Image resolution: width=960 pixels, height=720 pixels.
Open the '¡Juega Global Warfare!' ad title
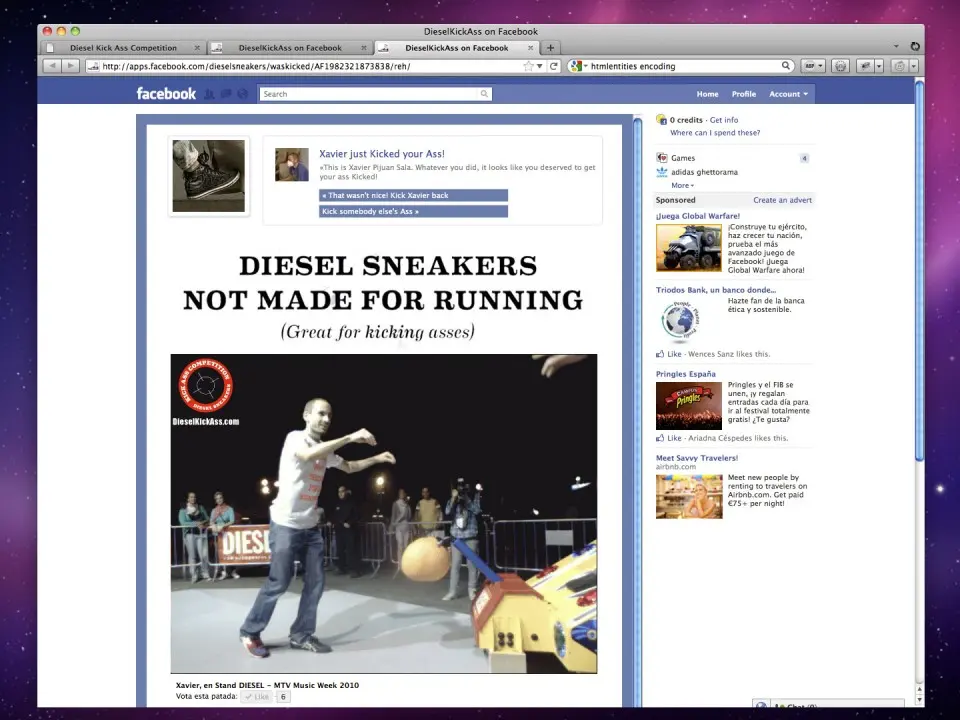pos(698,216)
